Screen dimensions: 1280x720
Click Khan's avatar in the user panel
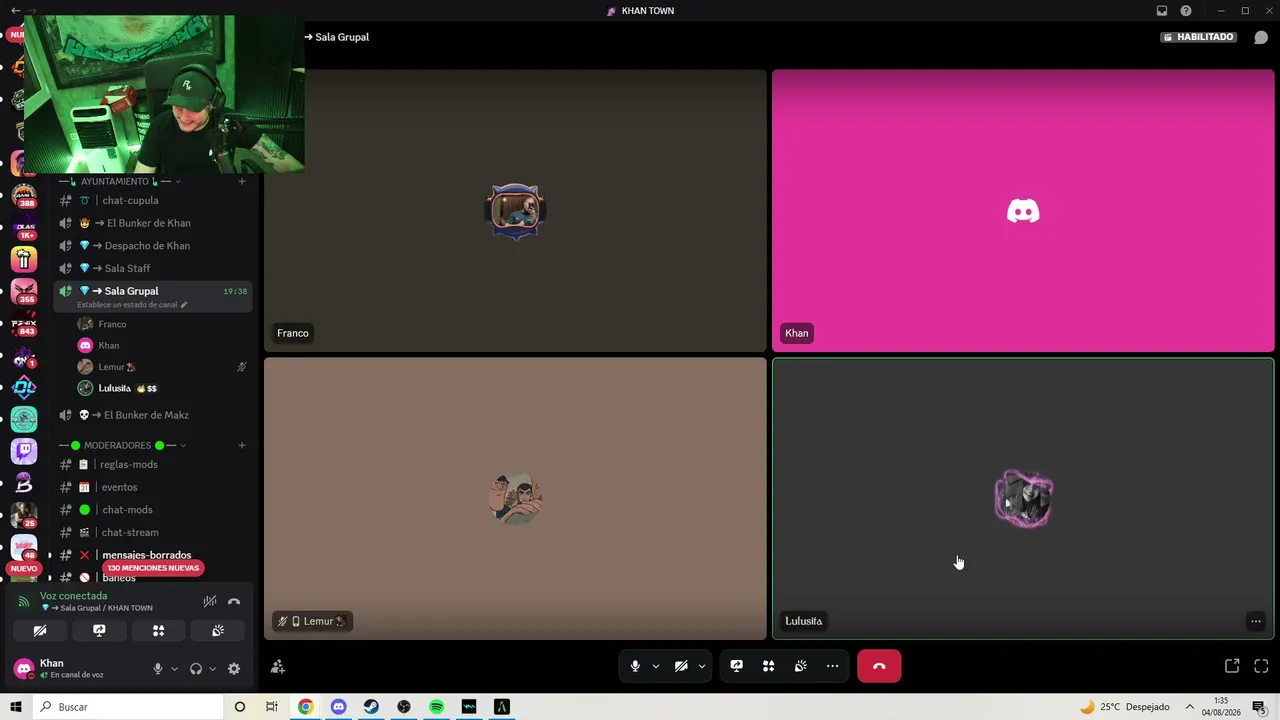click(24, 668)
